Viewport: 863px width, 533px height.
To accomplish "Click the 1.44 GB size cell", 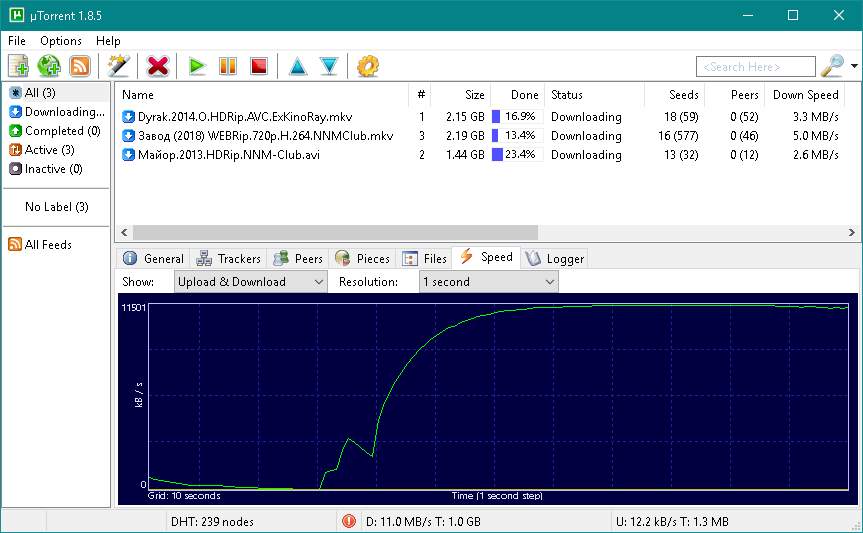I will [x=465, y=155].
